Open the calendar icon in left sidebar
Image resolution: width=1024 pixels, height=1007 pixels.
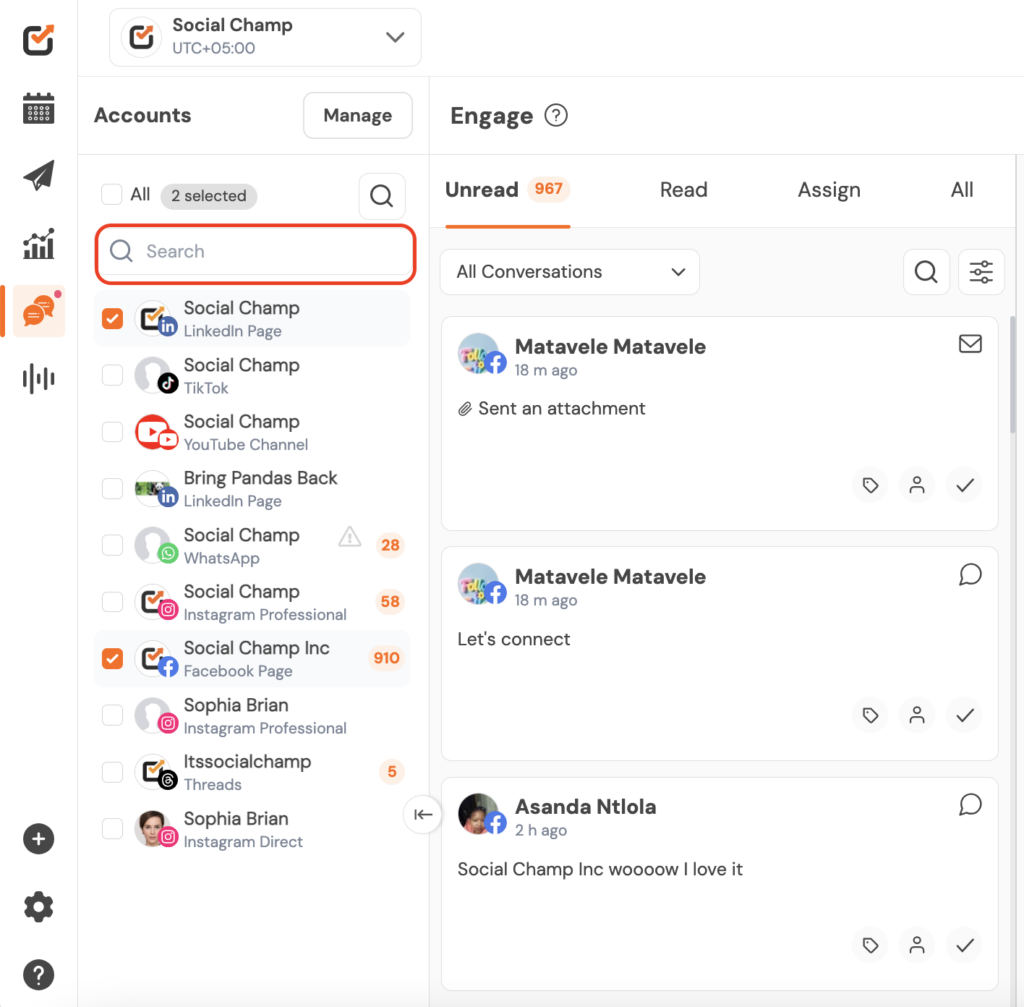(x=38, y=108)
